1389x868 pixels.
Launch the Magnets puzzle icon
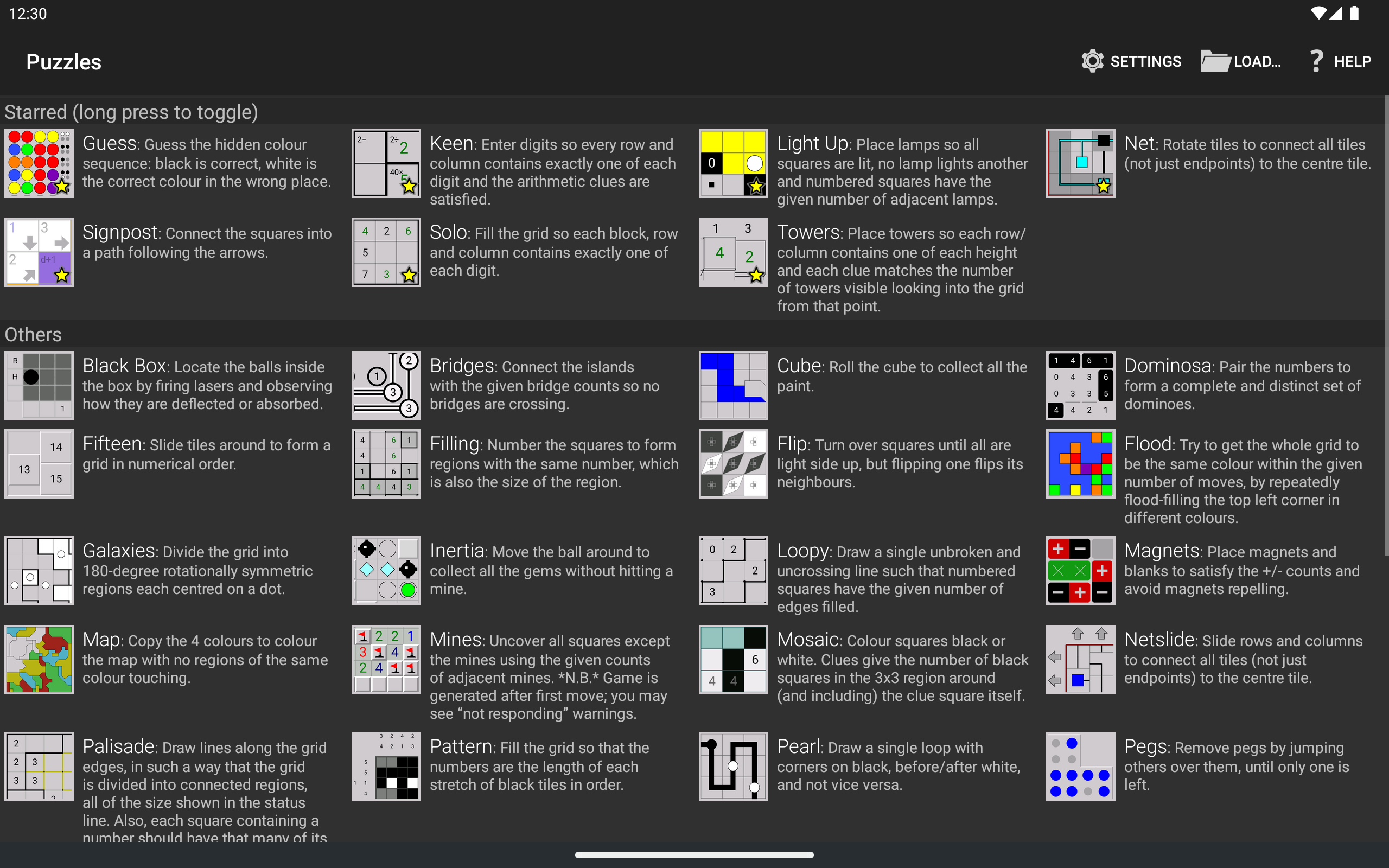pos(1080,570)
